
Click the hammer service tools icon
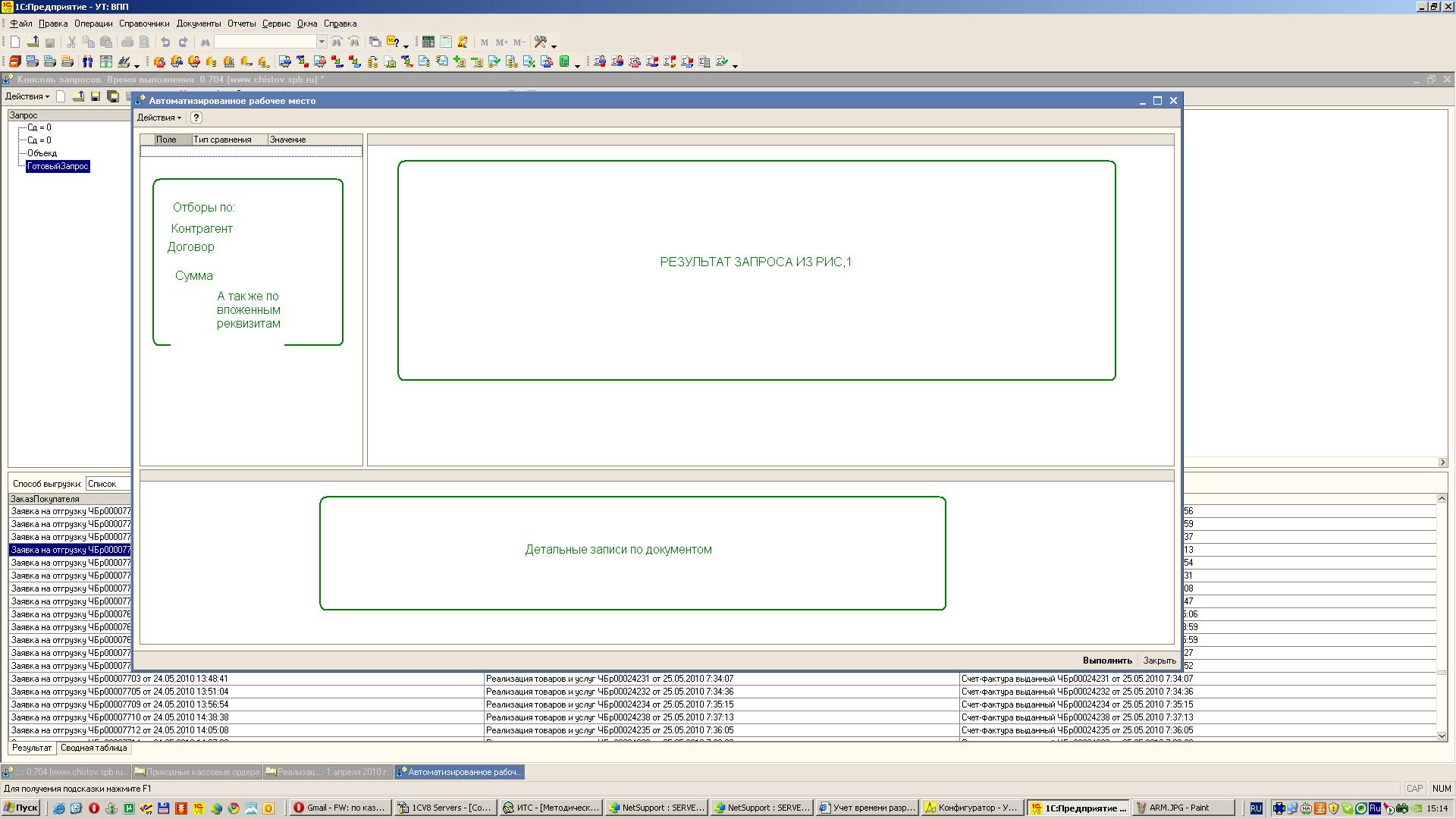click(x=541, y=42)
